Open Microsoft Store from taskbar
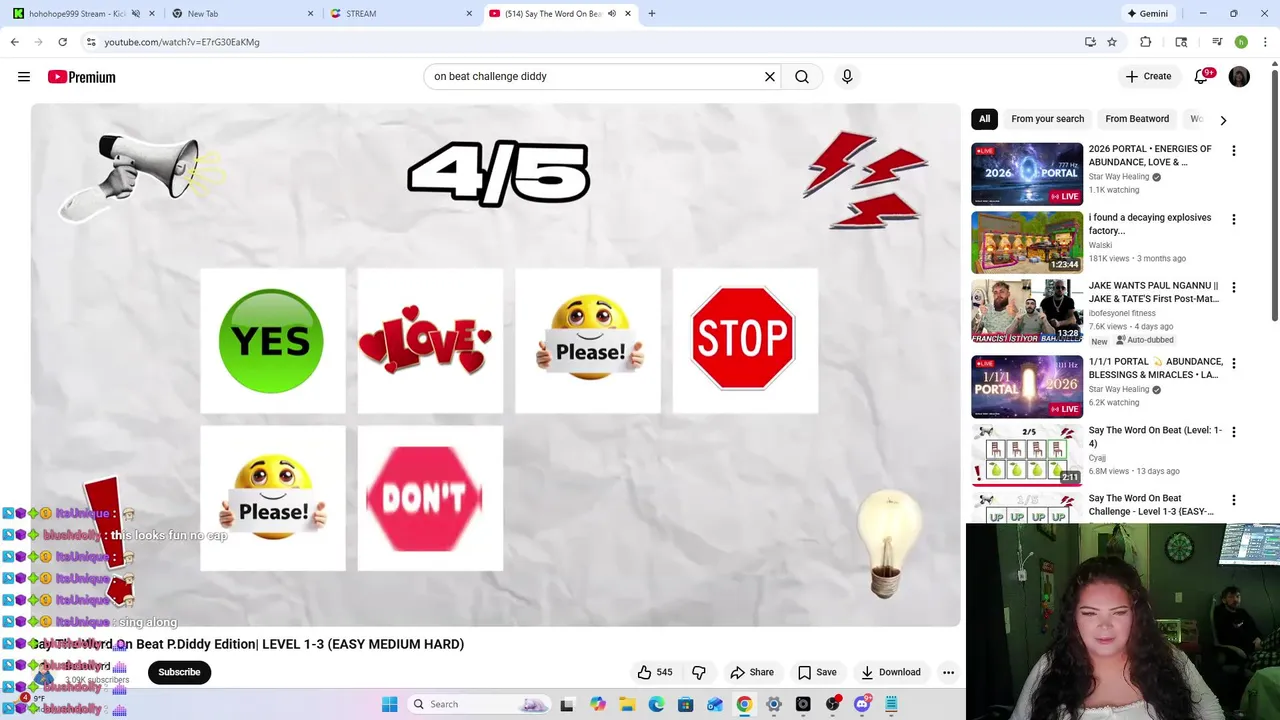Image resolution: width=1280 pixels, height=720 pixels. coord(685,704)
